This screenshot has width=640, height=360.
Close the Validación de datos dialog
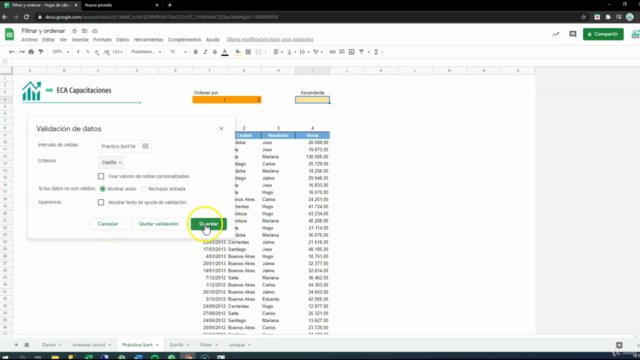(x=221, y=129)
